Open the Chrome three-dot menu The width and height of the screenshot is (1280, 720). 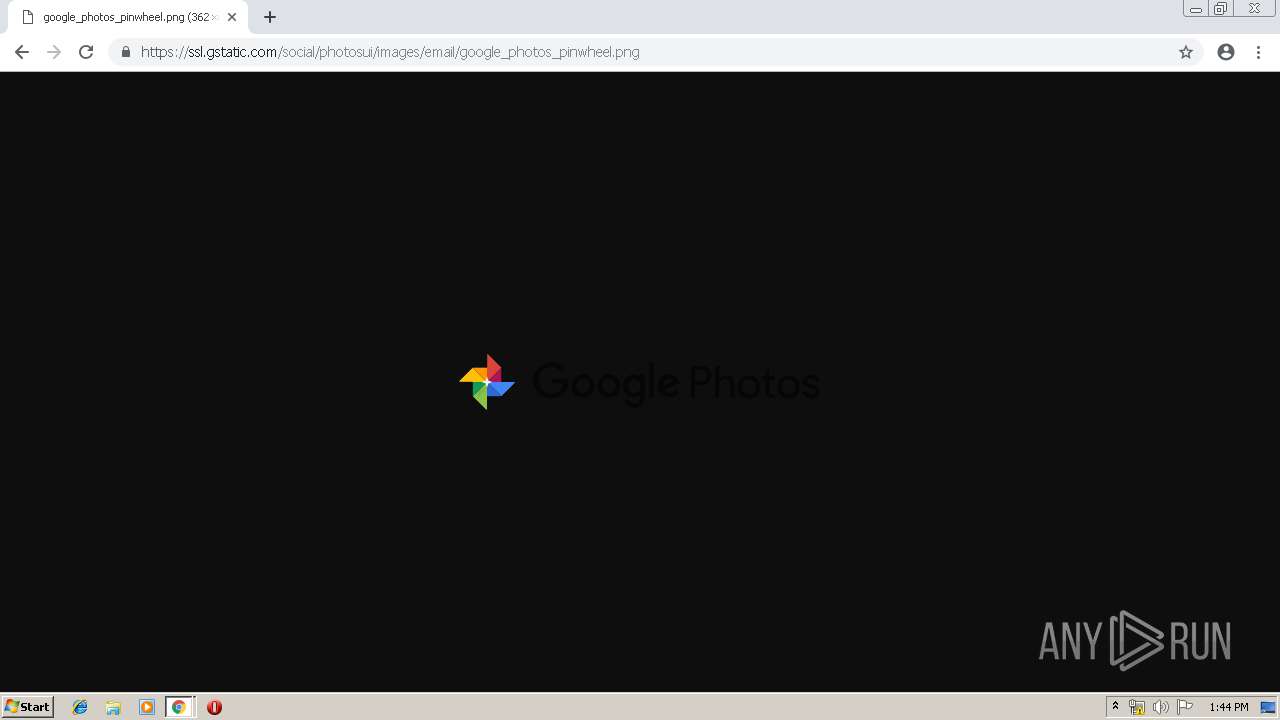click(1258, 52)
